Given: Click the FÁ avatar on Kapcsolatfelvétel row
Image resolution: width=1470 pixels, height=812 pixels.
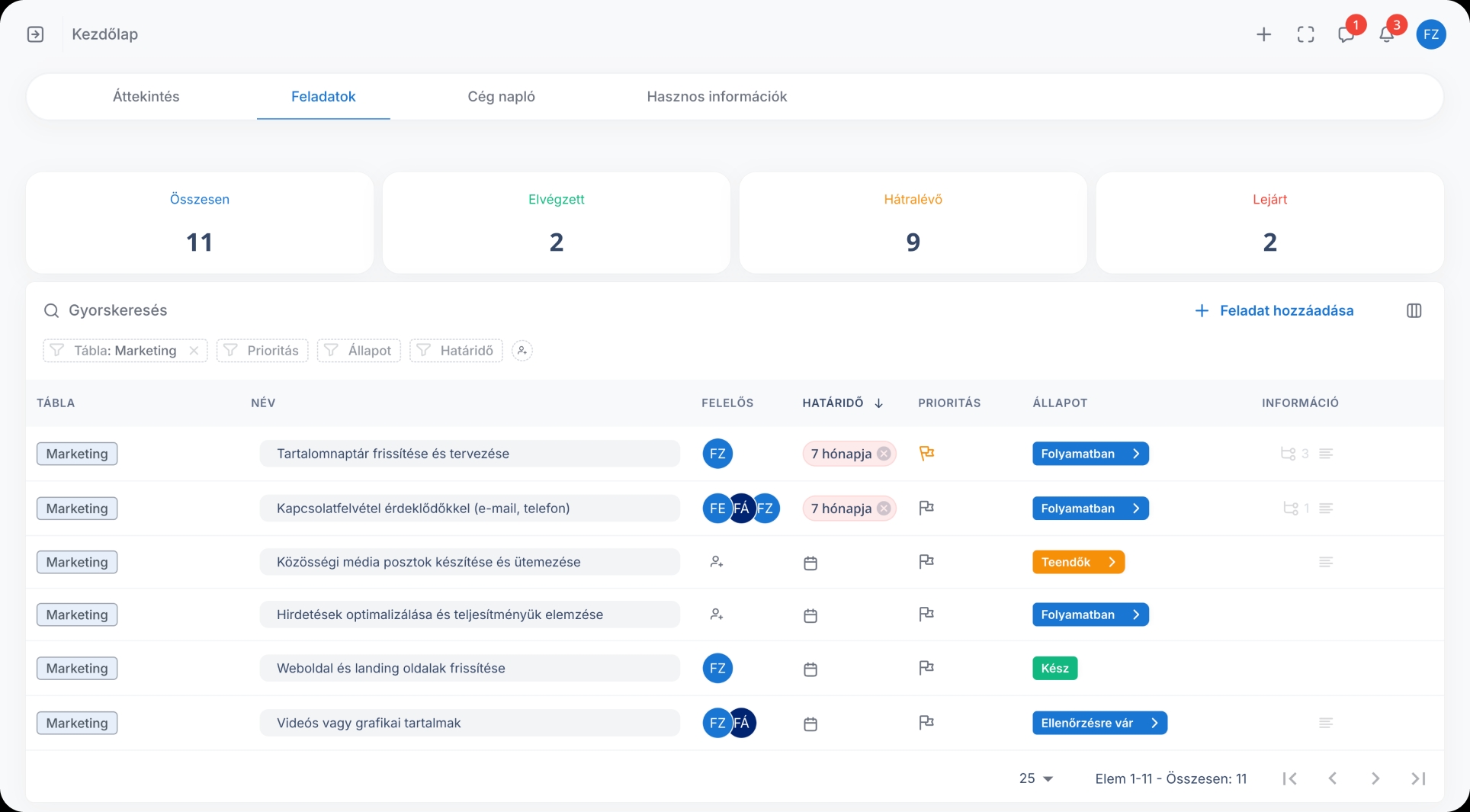Looking at the screenshot, I should pyautogui.click(x=741, y=508).
